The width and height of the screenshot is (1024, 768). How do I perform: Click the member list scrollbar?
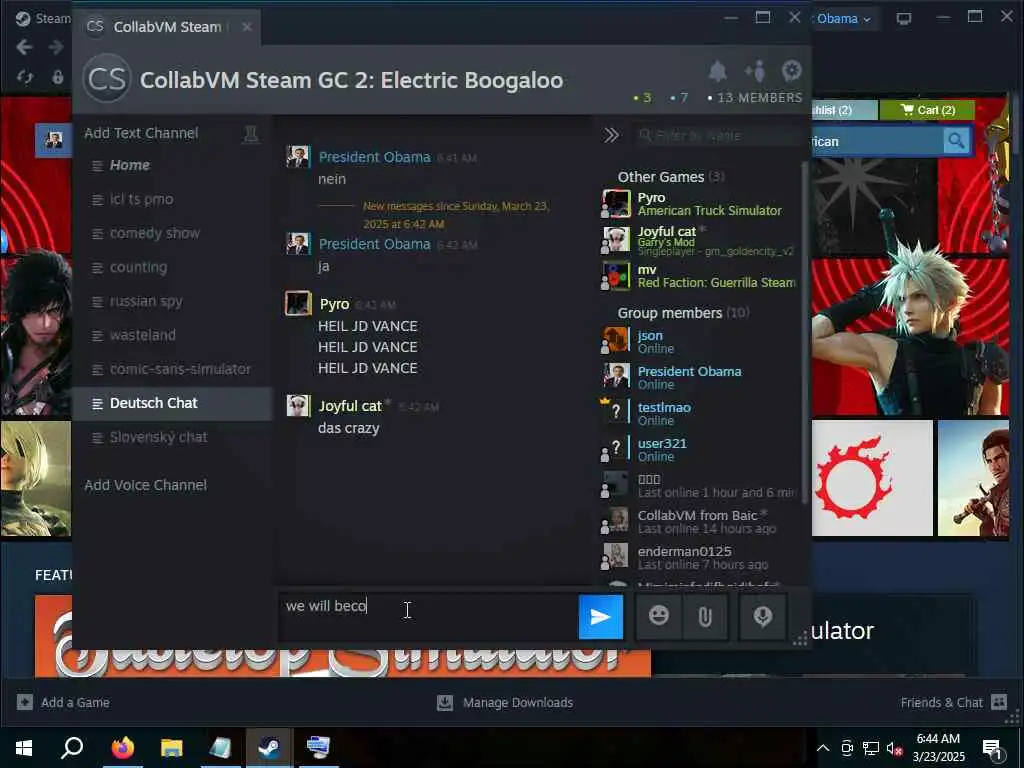(804, 333)
